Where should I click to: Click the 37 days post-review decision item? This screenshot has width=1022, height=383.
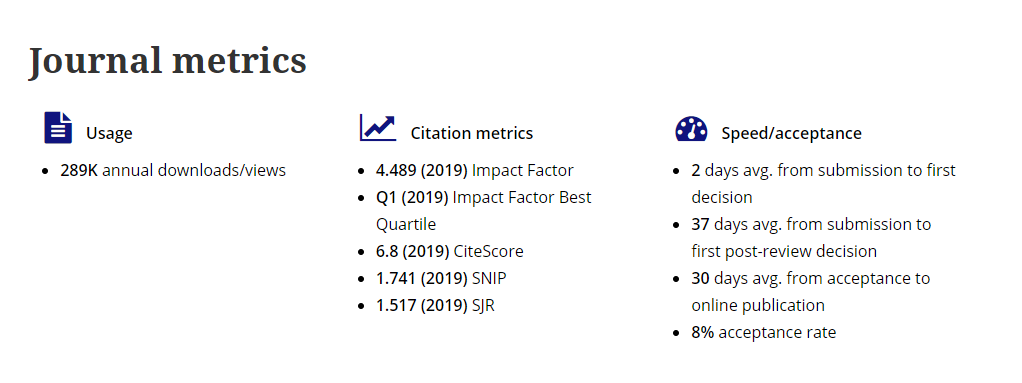point(811,238)
